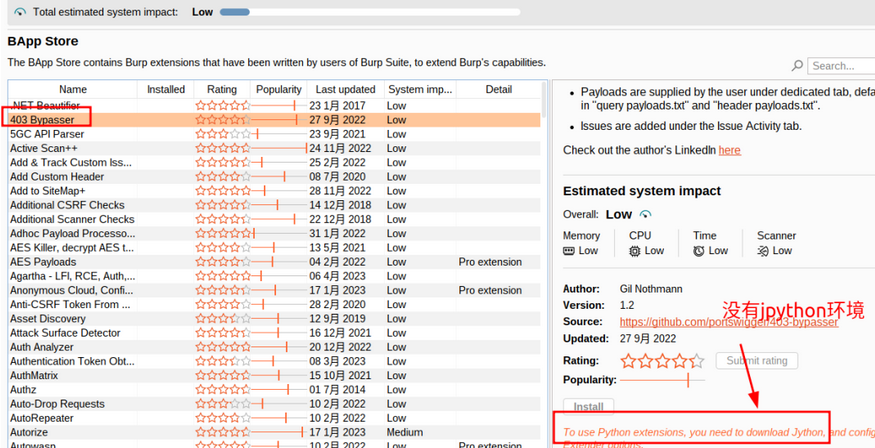Select the Authz extension
This screenshot has width=875, height=448.
[274, 389]
